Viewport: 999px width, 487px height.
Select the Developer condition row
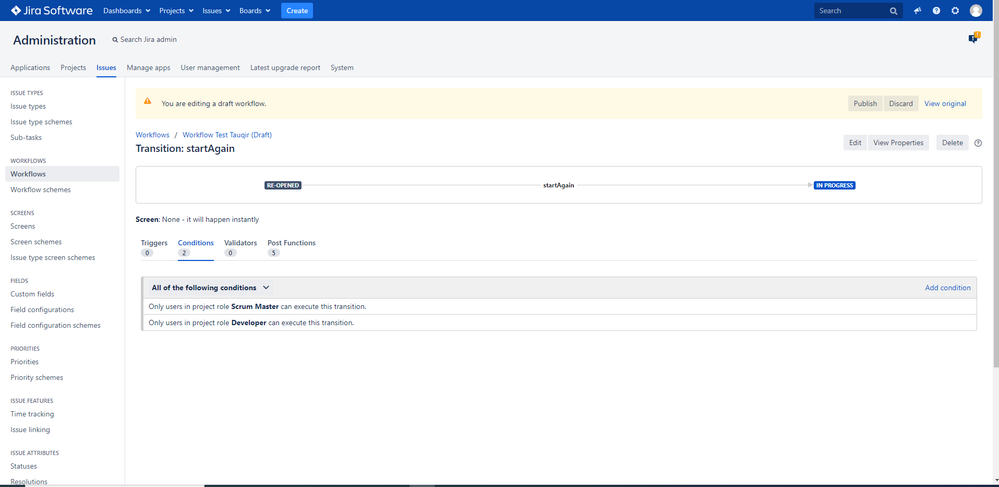[x=559, y=323]
